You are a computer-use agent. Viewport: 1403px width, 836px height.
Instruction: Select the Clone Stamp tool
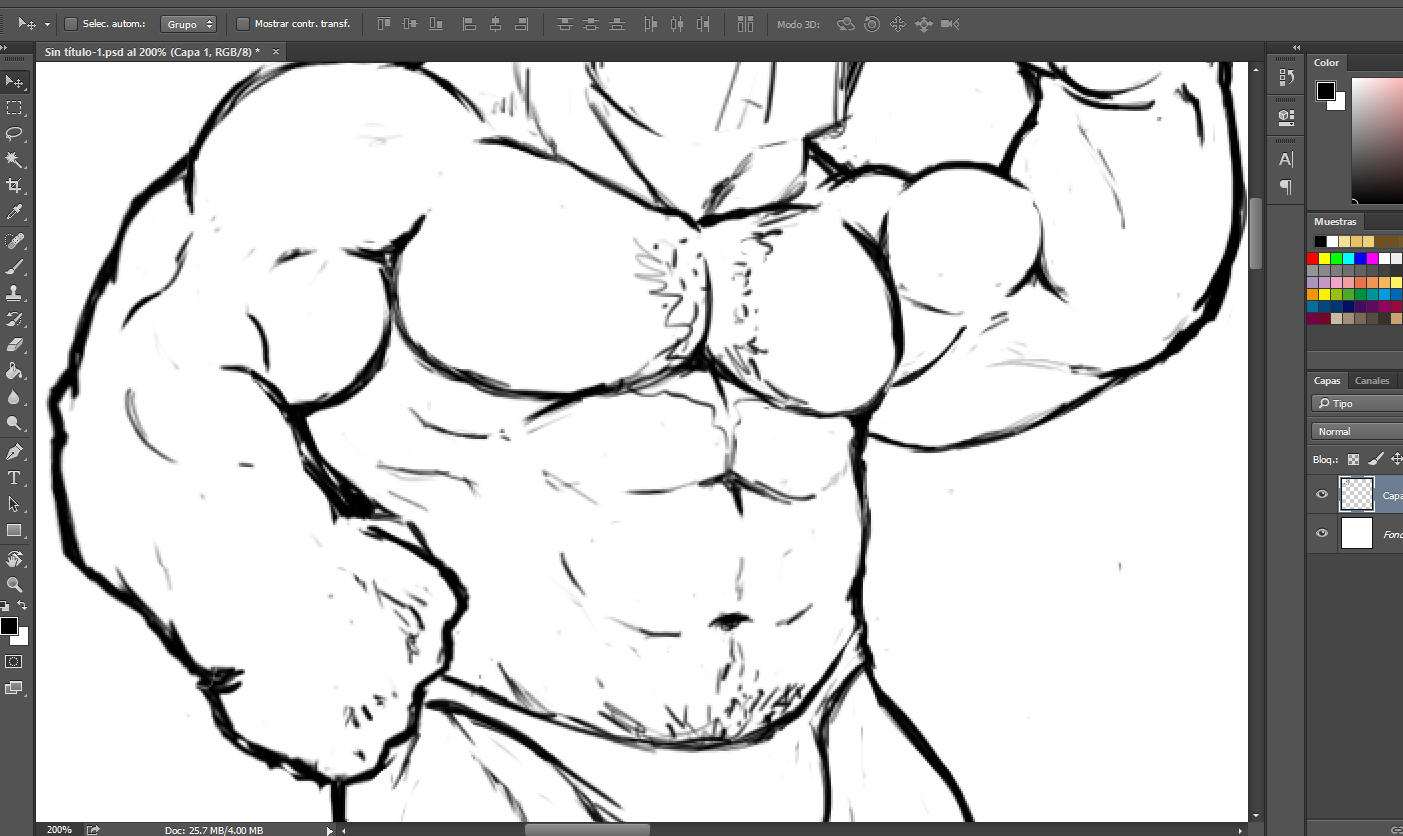[14, 293]
